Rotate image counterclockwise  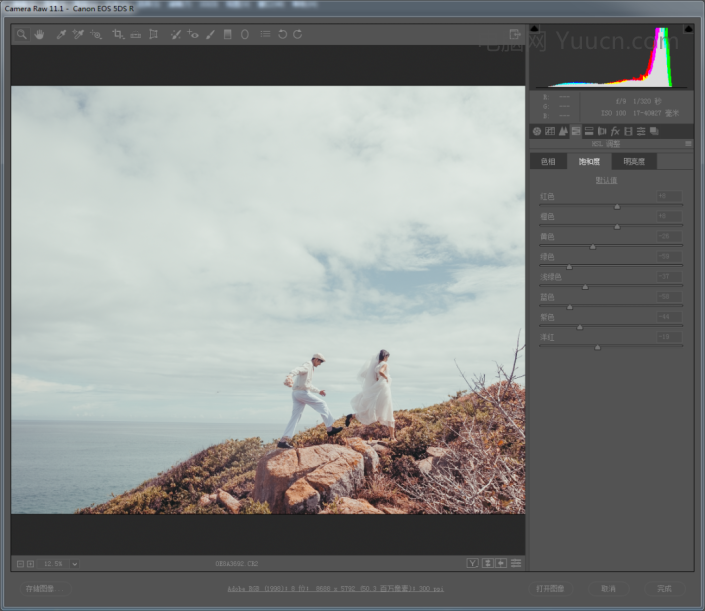point(282,34)
